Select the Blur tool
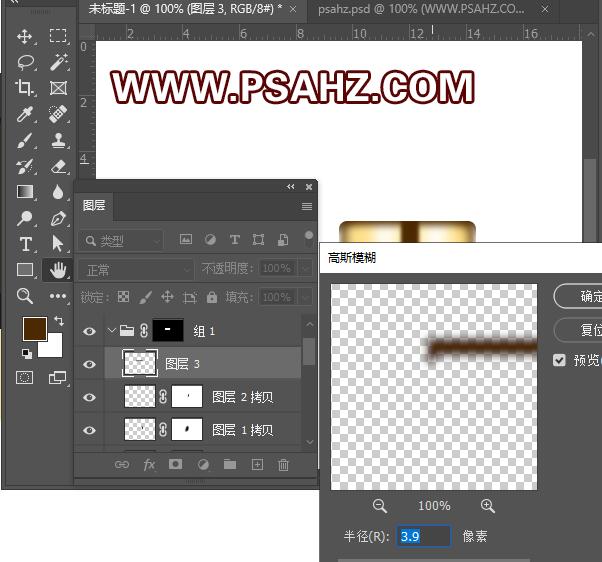Screen dimensions: 602x562 pyautogui.click(x=58, y=192)
